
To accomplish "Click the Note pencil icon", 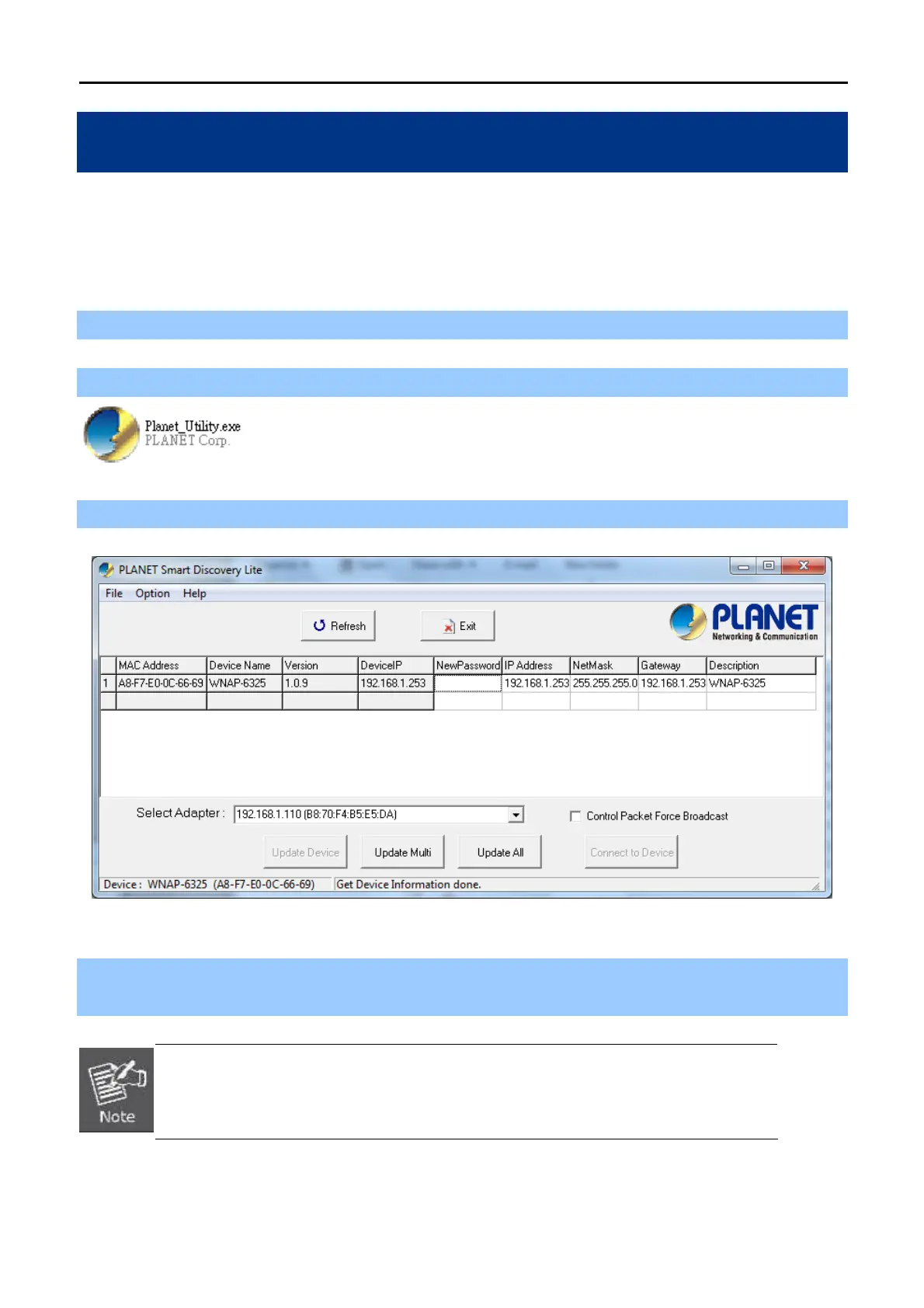I will pos(116,1090).
